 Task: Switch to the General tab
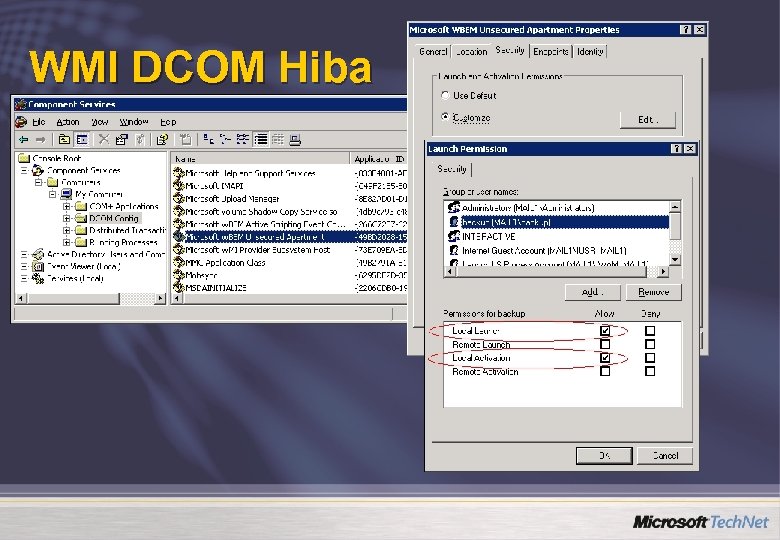tap(433, 52)
